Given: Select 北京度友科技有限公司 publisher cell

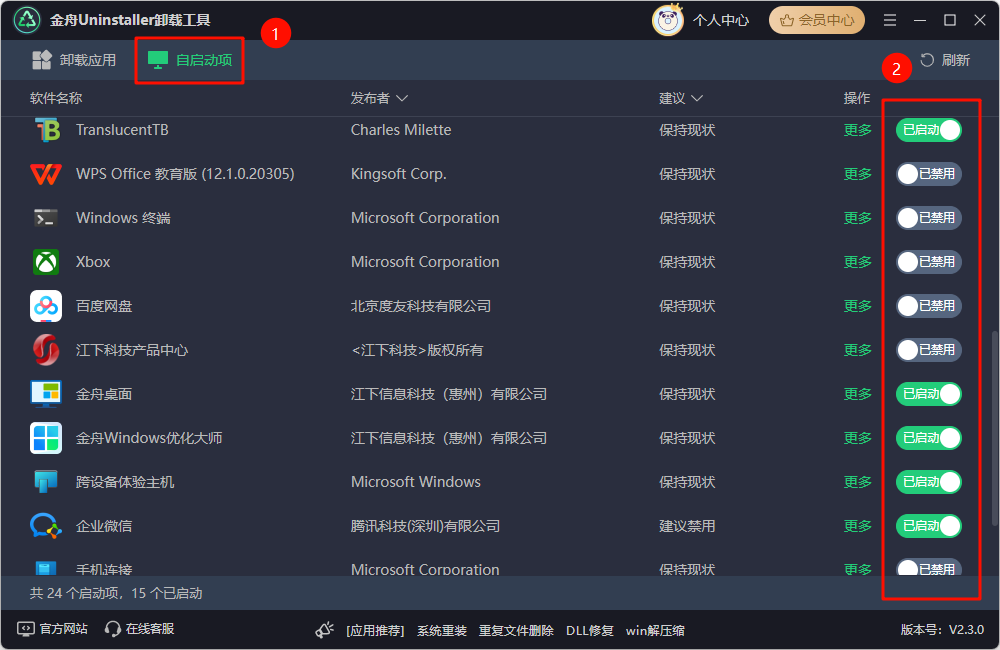Looking at the screenshot, I should (x=421, y=306).
